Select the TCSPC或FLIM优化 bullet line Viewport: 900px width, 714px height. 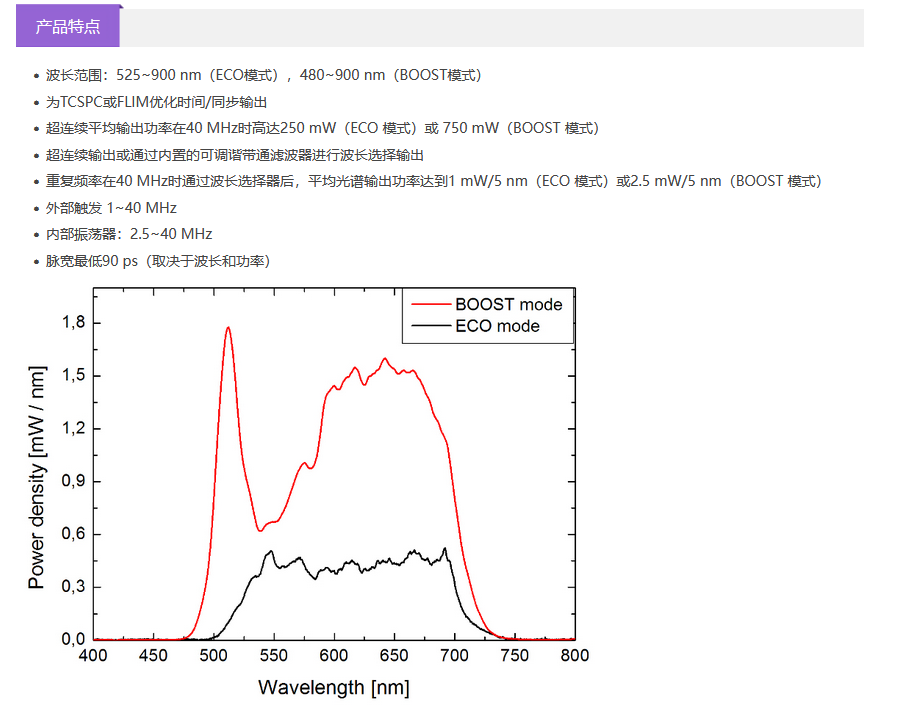click(x=157, y=102)
